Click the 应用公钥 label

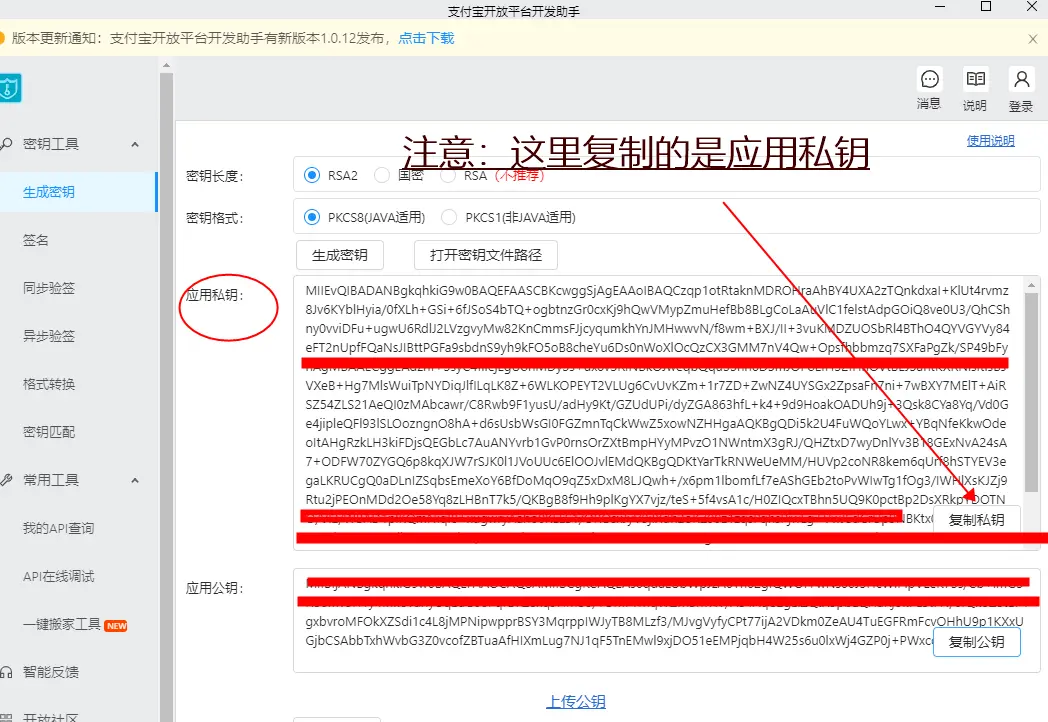215,588
